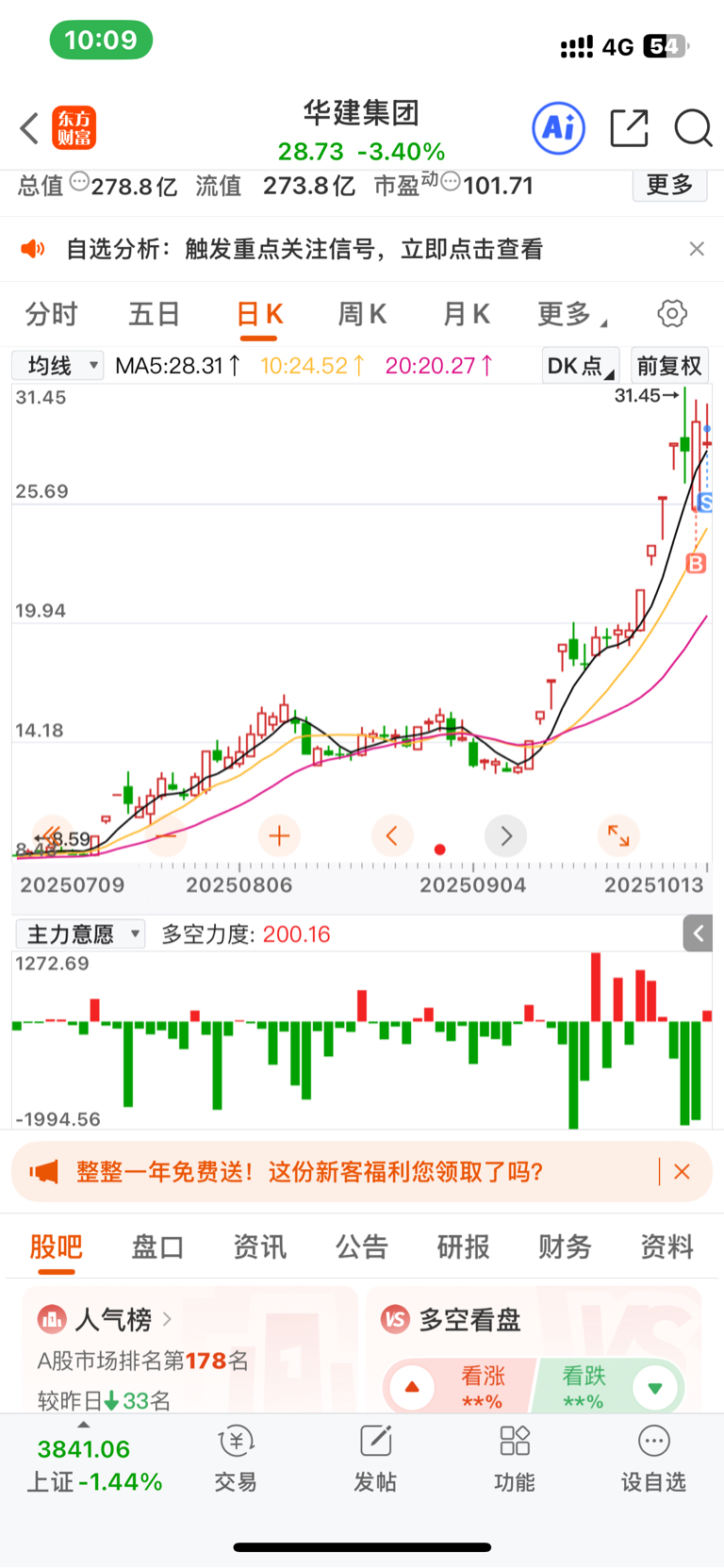The image size is (724, 1568).
Task: Tap the MA20 20.27 value
Action: pos(439,365)
